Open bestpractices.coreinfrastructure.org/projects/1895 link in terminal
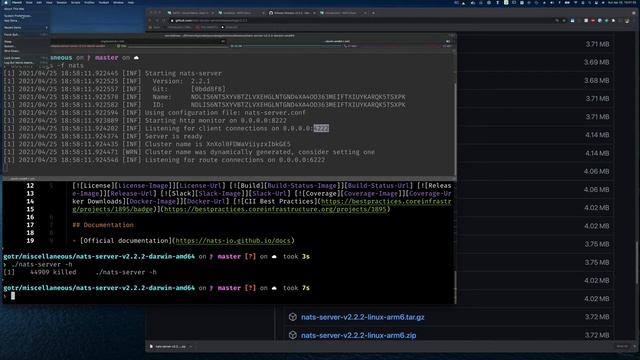640x360 pixels. [275, 209]
